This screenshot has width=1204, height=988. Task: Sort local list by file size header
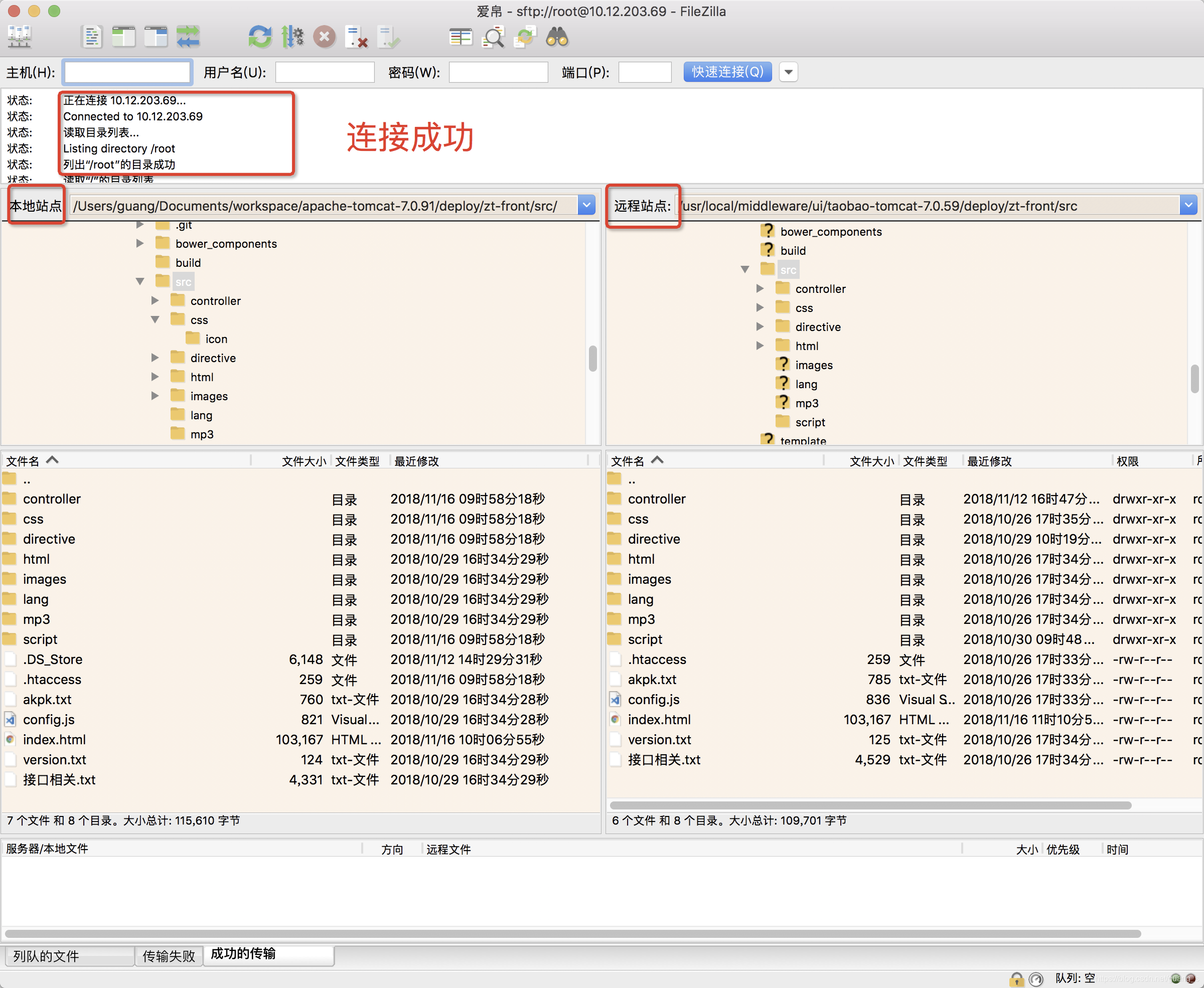(x=290, y=460)
